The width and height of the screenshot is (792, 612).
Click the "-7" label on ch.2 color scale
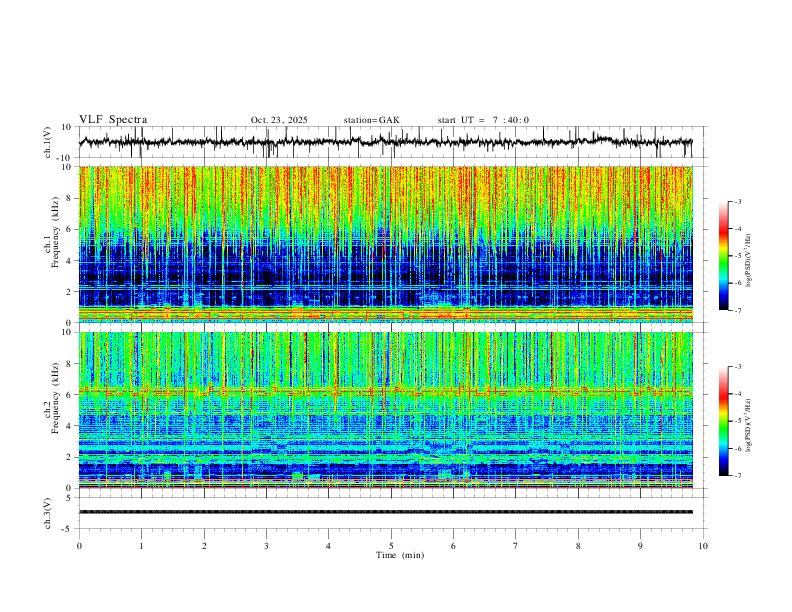(738, 476)
